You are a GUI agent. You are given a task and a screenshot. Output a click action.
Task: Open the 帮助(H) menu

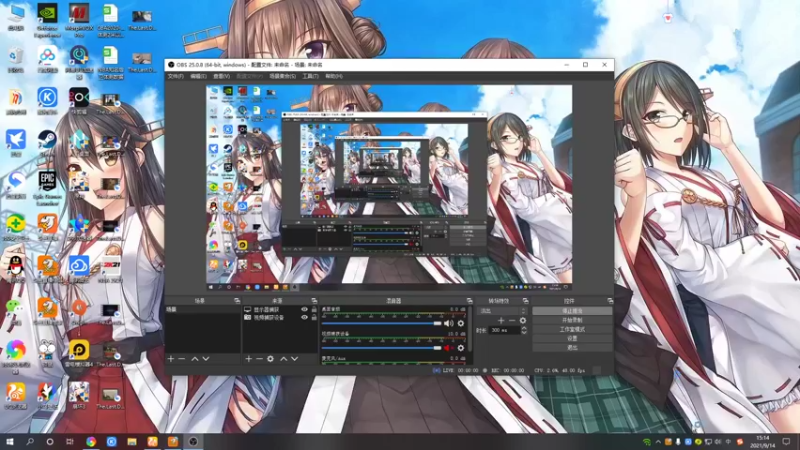(334, 76)
